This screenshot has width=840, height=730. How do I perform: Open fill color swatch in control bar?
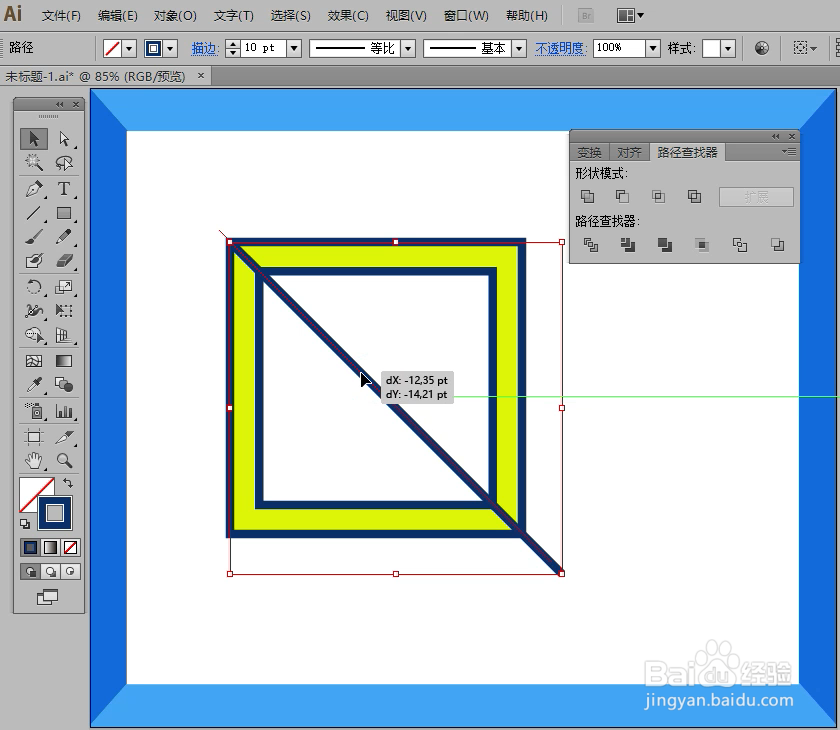[112, 49]
